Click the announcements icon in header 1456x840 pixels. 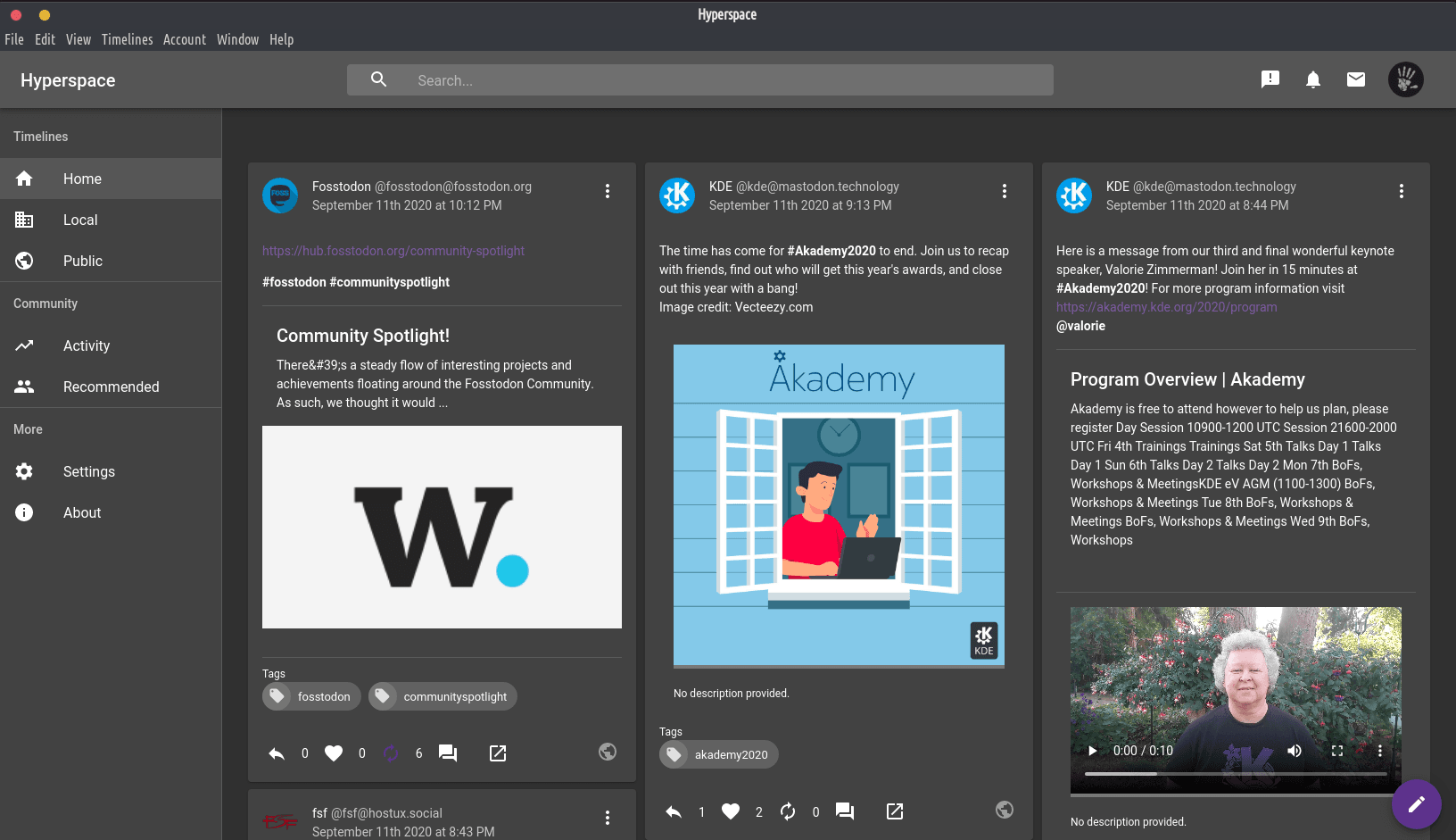pyautogui.click(x=1270, y=80)
